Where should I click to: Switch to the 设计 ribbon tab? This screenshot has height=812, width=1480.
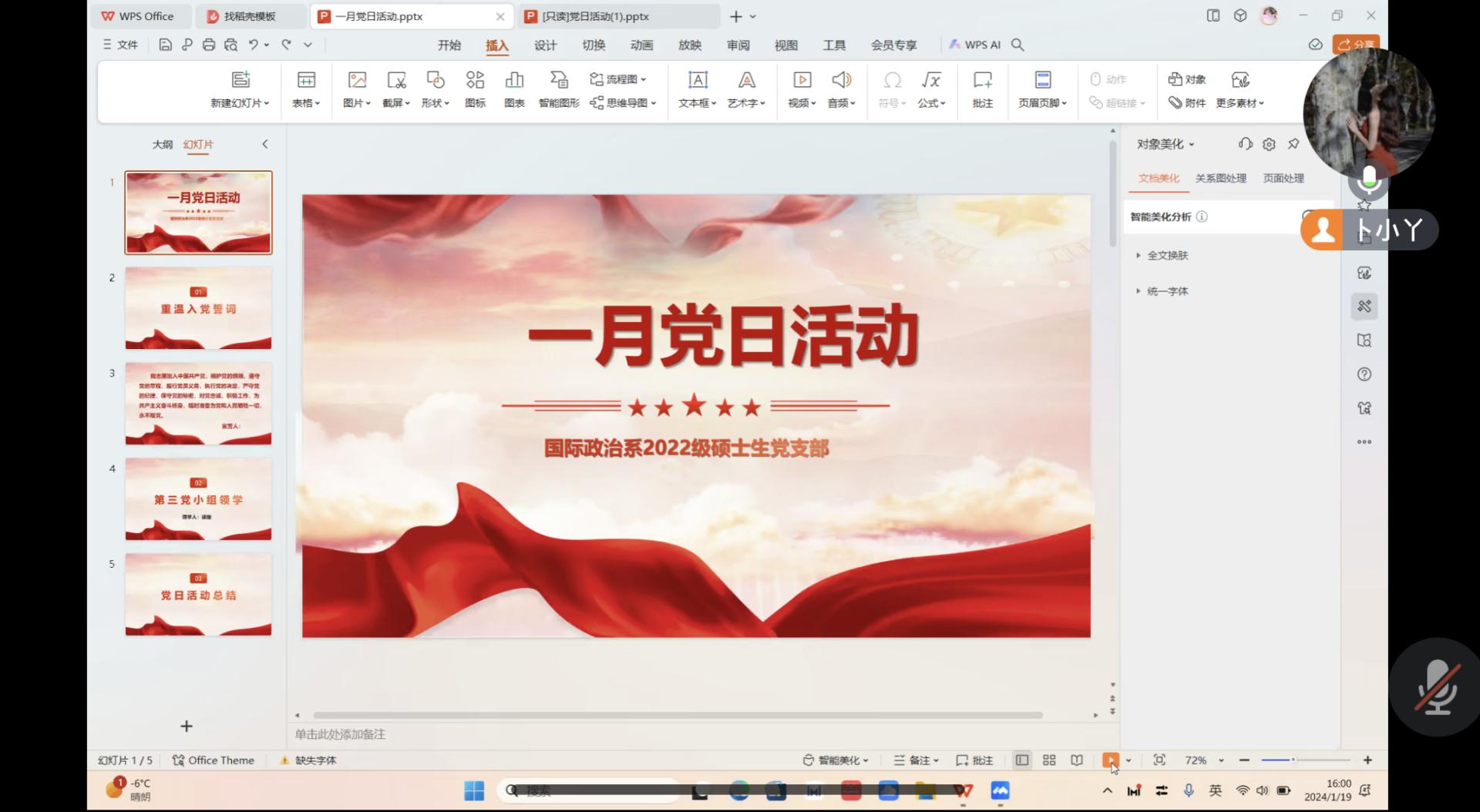pos(545,45)
